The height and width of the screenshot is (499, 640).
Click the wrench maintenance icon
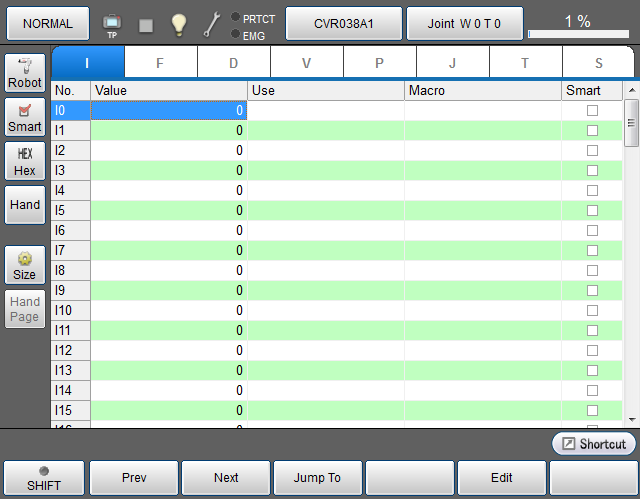[212, 24]
